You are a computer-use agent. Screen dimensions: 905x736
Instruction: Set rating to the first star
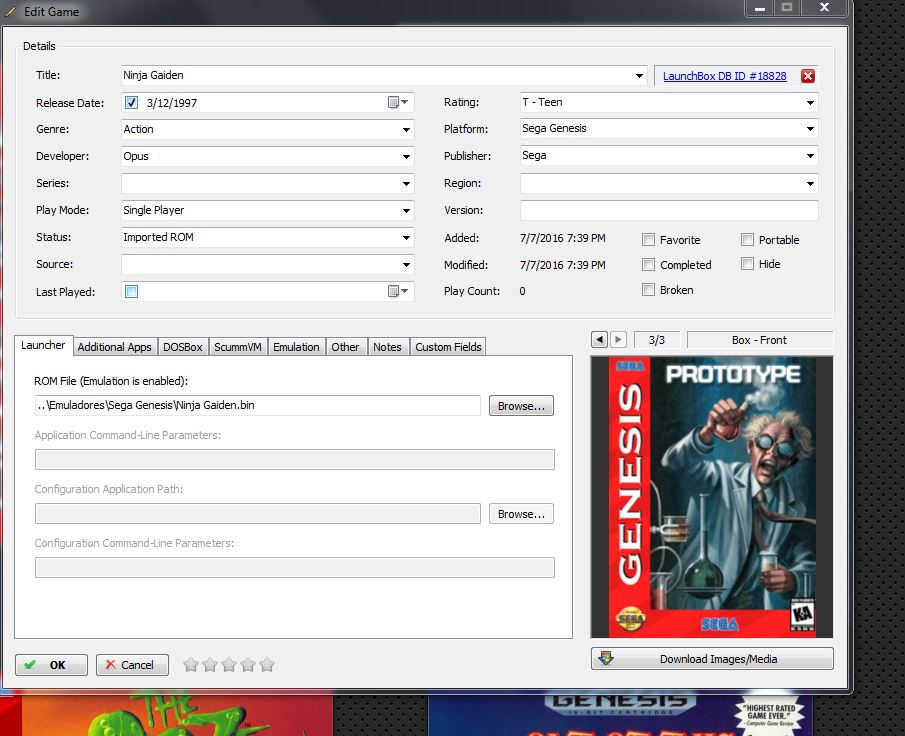tap(190, 665)
